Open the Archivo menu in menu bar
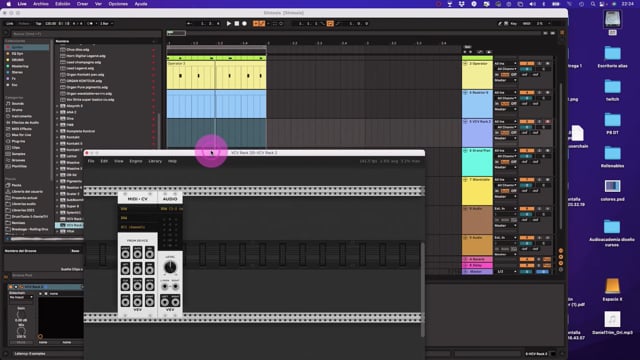Image resolution: width=640 pixels, height=360 pixels. click(x=41, y=4)
